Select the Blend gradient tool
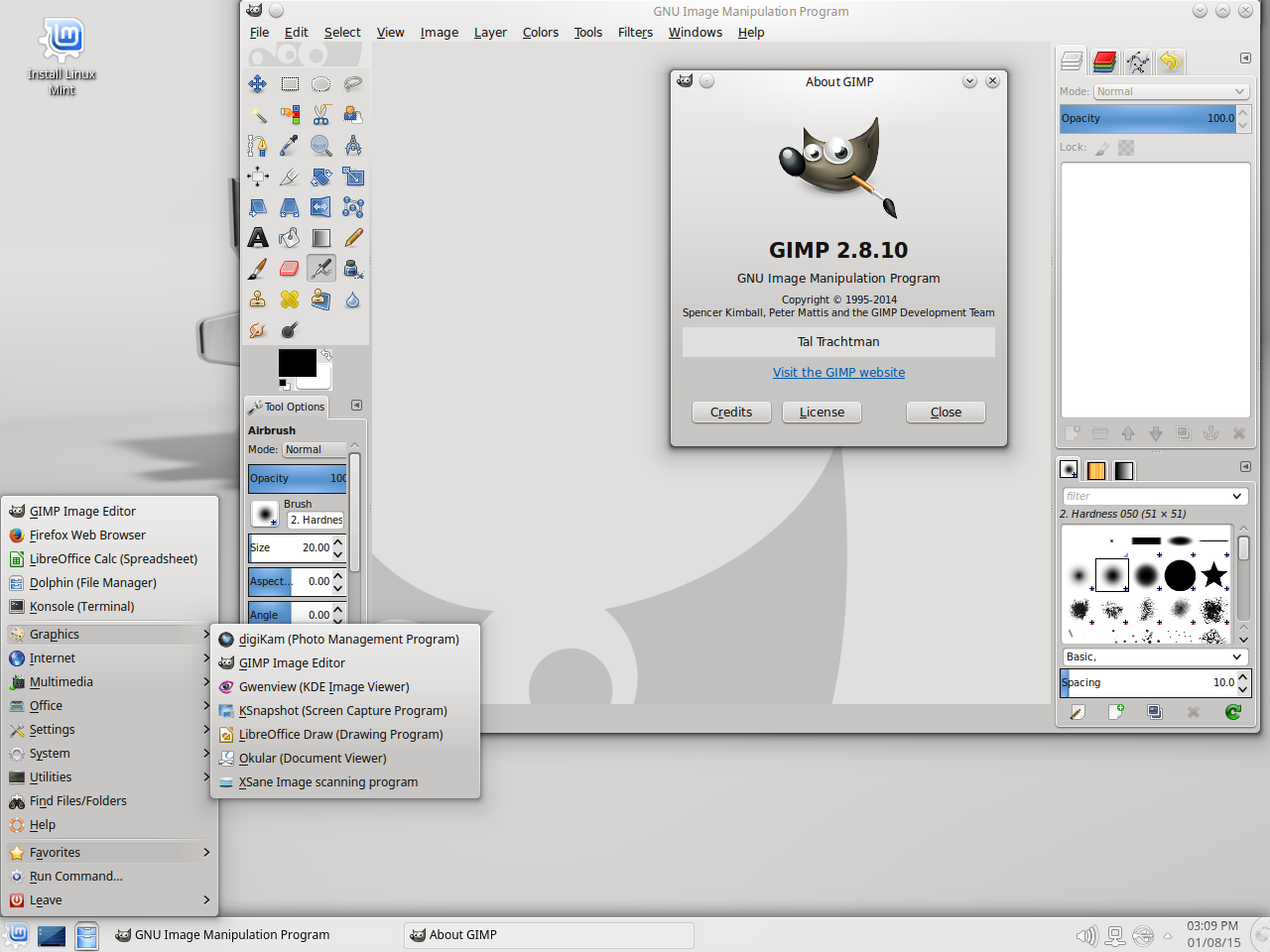 pyautogui.click(x=321, y=238)
